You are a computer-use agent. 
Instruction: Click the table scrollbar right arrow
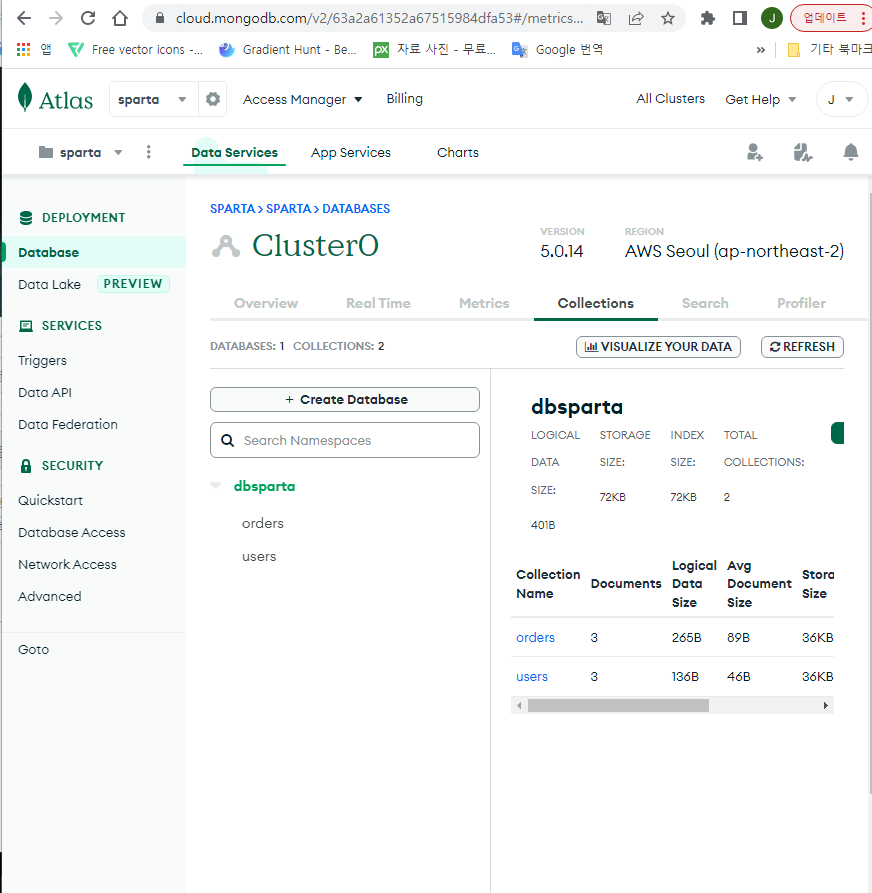coord(825,706)
